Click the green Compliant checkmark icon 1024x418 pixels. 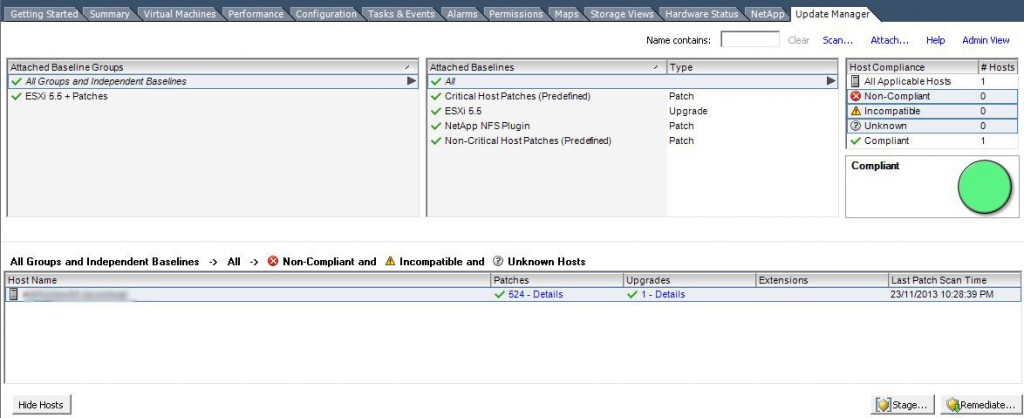[855, 141]
